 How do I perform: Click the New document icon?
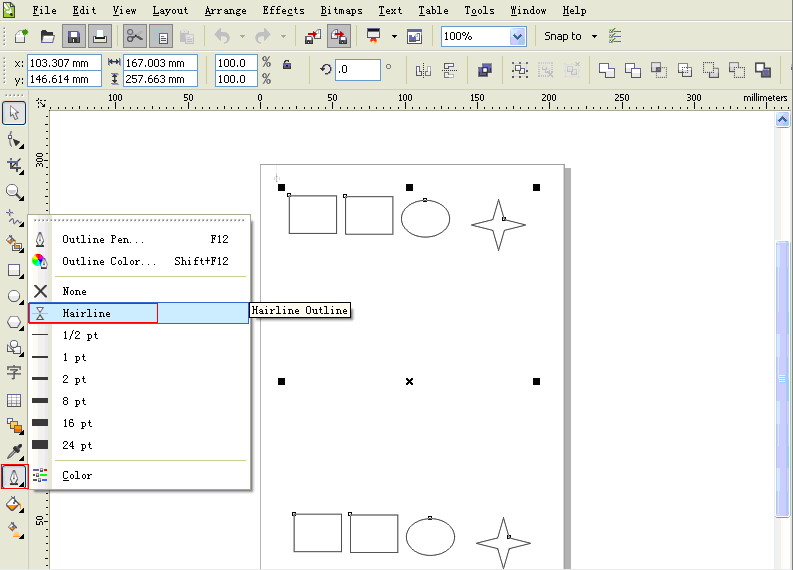click(21, 36)
